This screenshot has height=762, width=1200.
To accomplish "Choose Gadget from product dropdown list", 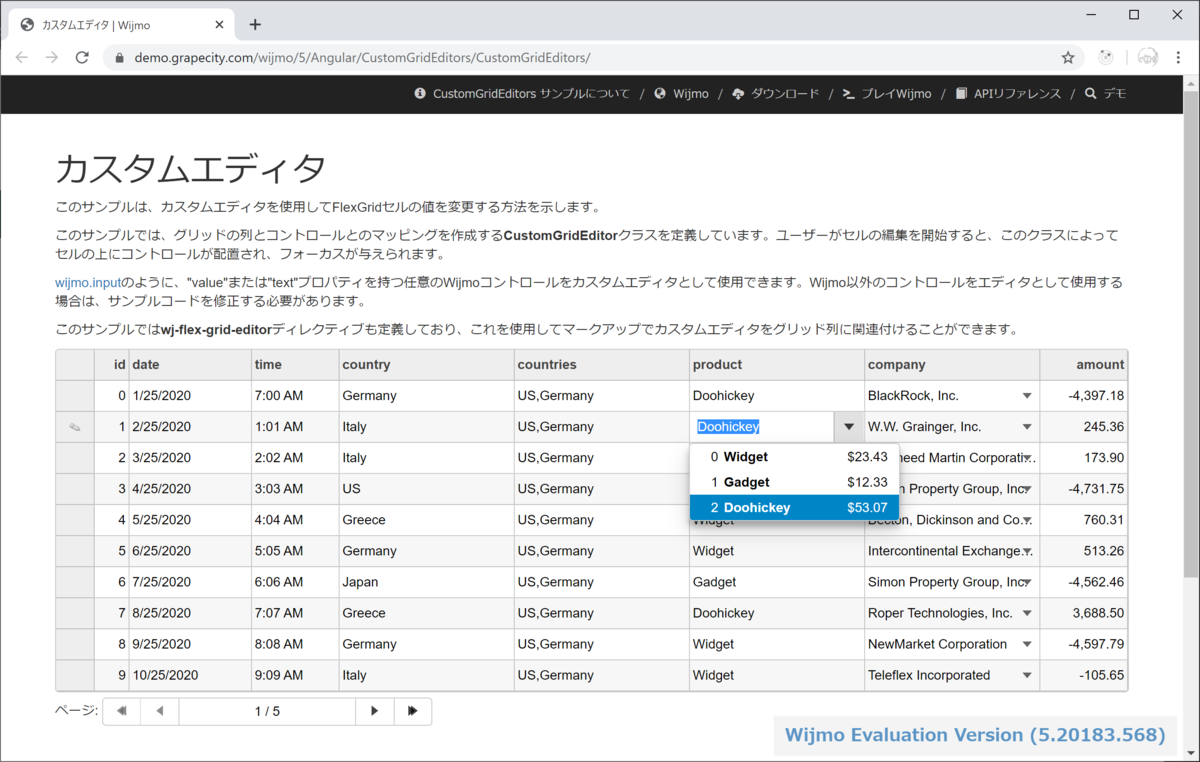I will coord(794,482).
